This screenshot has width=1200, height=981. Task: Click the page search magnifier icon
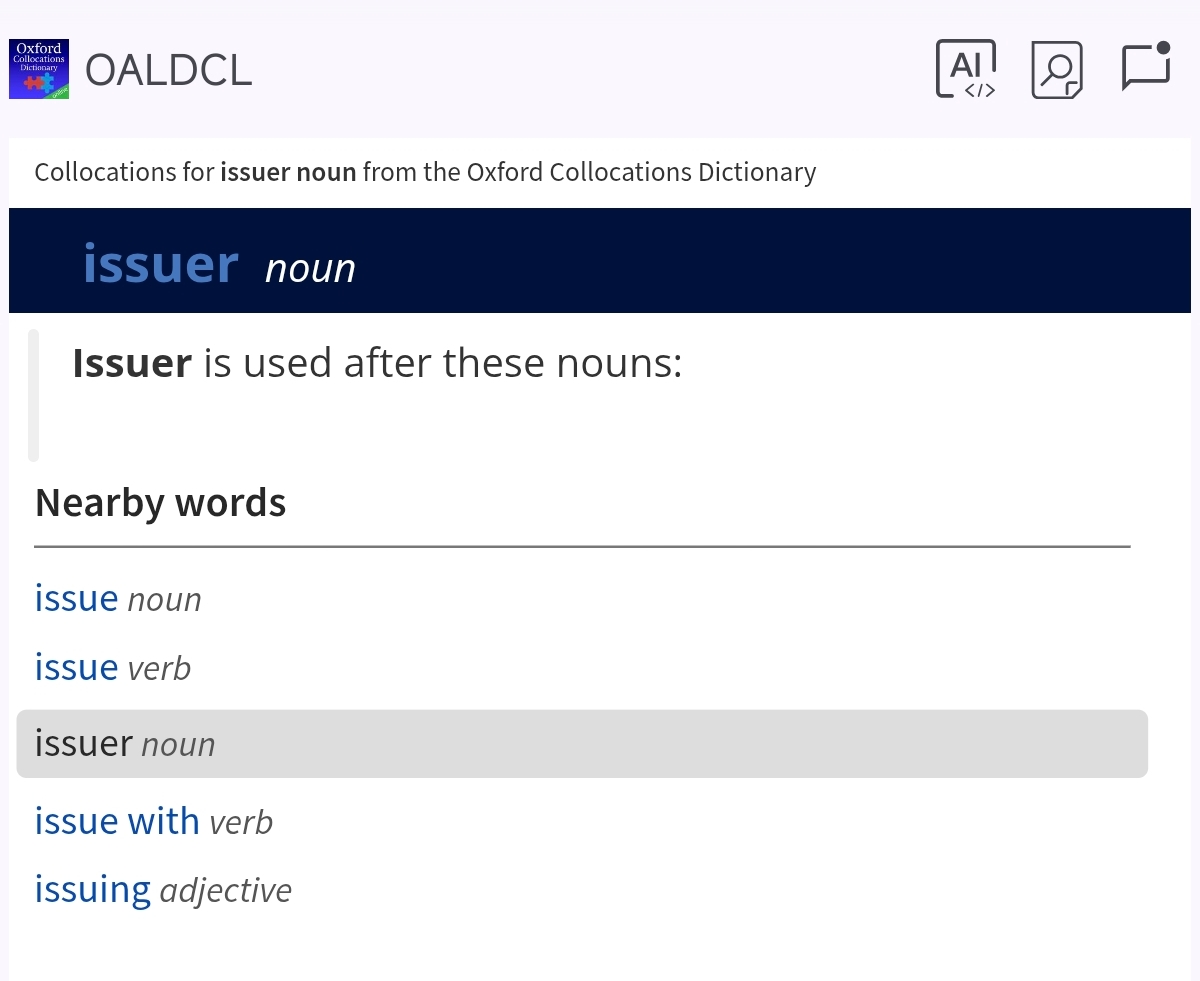(1057, 69)
